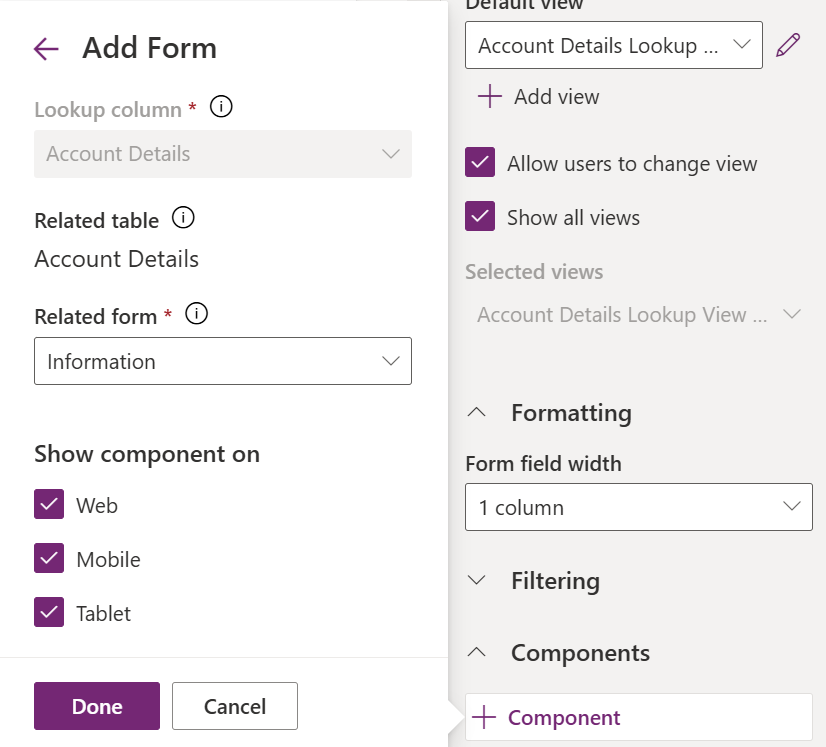The width and height of the screenshot is (826, 747).
Task: Collapse the Formatting section
Action: click(x=478, y=412)
